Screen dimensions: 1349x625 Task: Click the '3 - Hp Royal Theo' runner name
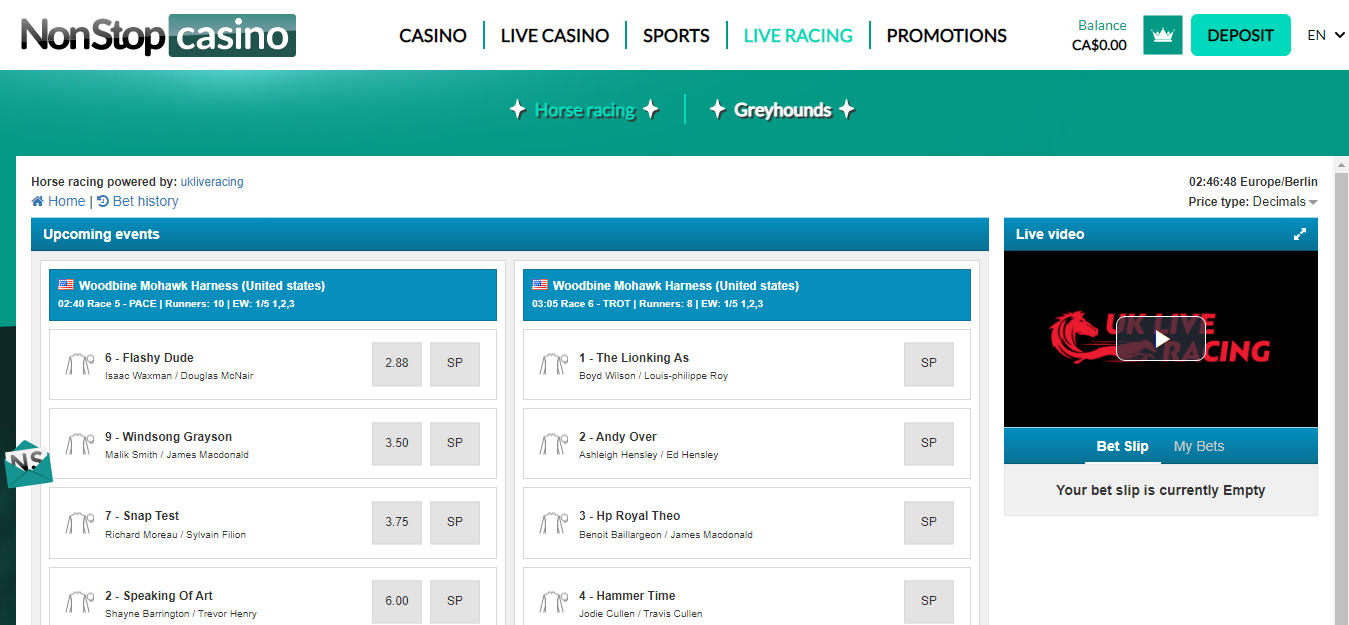630,516
